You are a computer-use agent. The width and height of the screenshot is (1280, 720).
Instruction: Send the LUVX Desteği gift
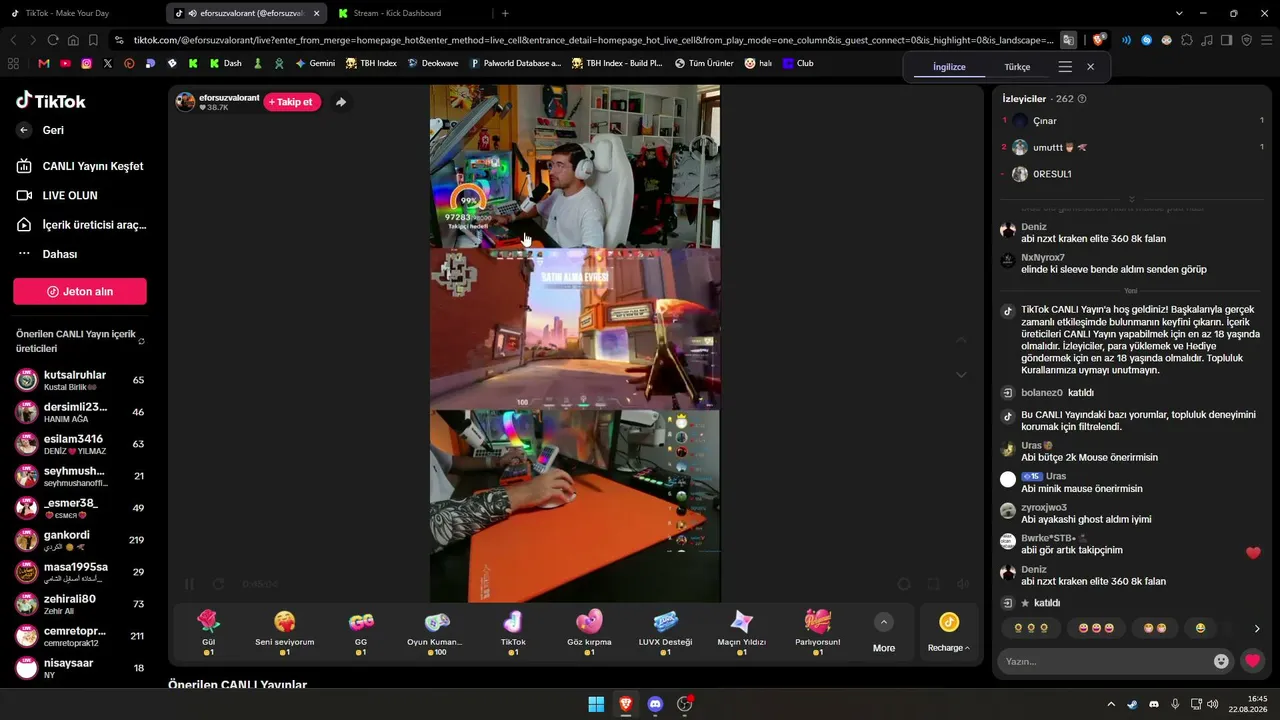(665, 632)
